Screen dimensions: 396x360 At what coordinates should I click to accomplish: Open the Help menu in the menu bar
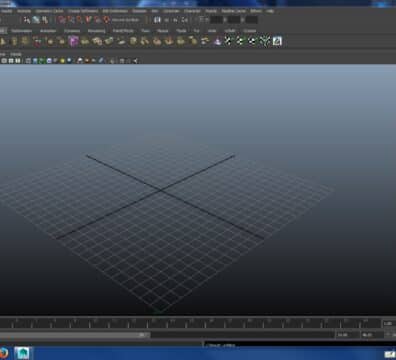point(270,11)
